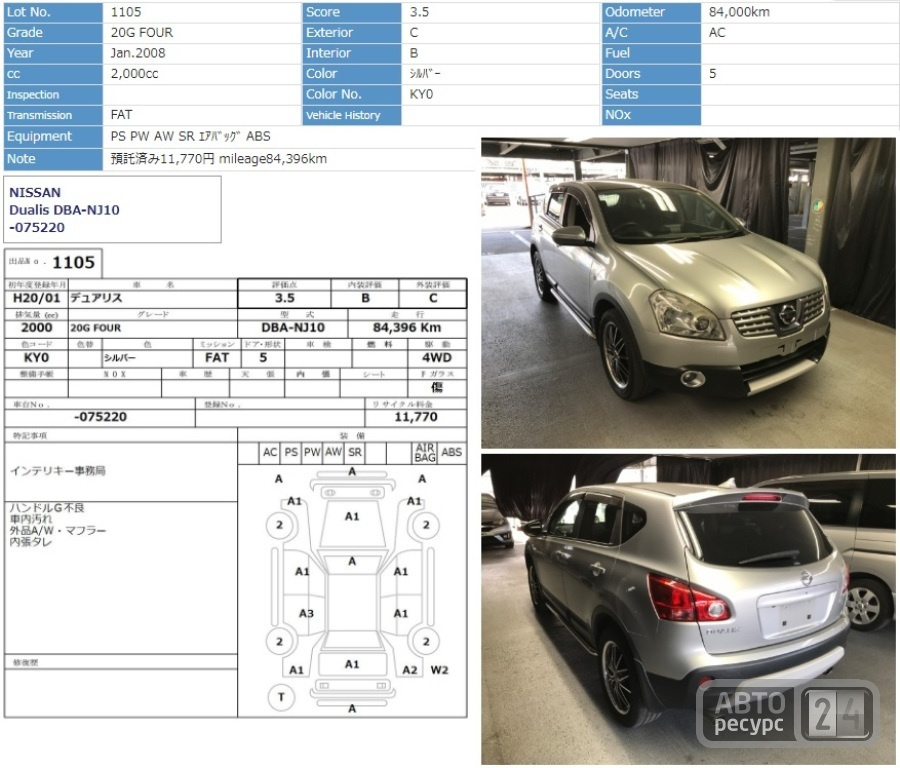Click the Inspection label cell
The height and width of the screenshot is (768, 900).
(x=53, y=95)
